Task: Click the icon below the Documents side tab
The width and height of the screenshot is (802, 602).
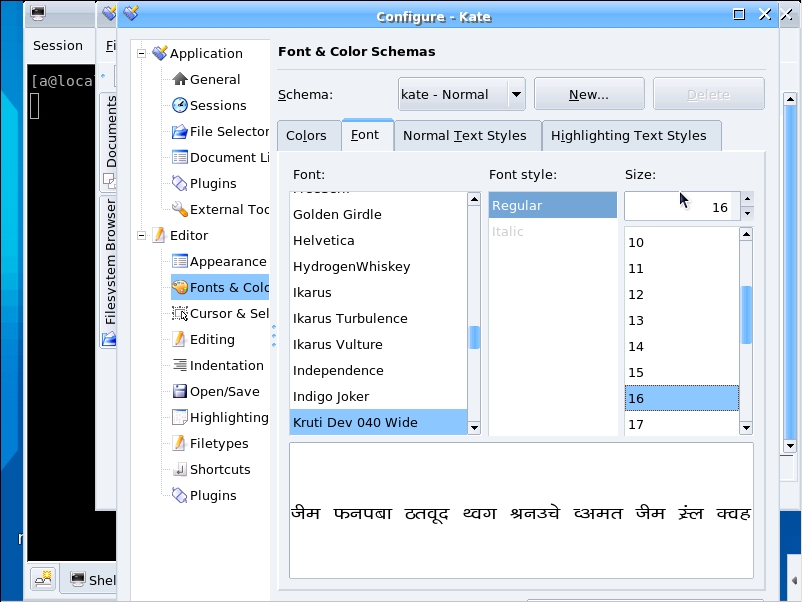Action: [109, 180]
